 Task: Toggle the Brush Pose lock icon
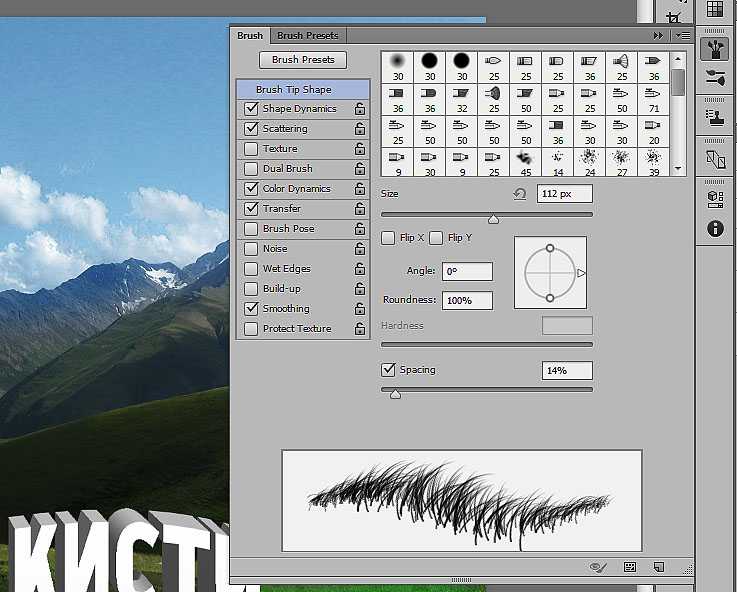pyautogui.click(x=360, y=229)
